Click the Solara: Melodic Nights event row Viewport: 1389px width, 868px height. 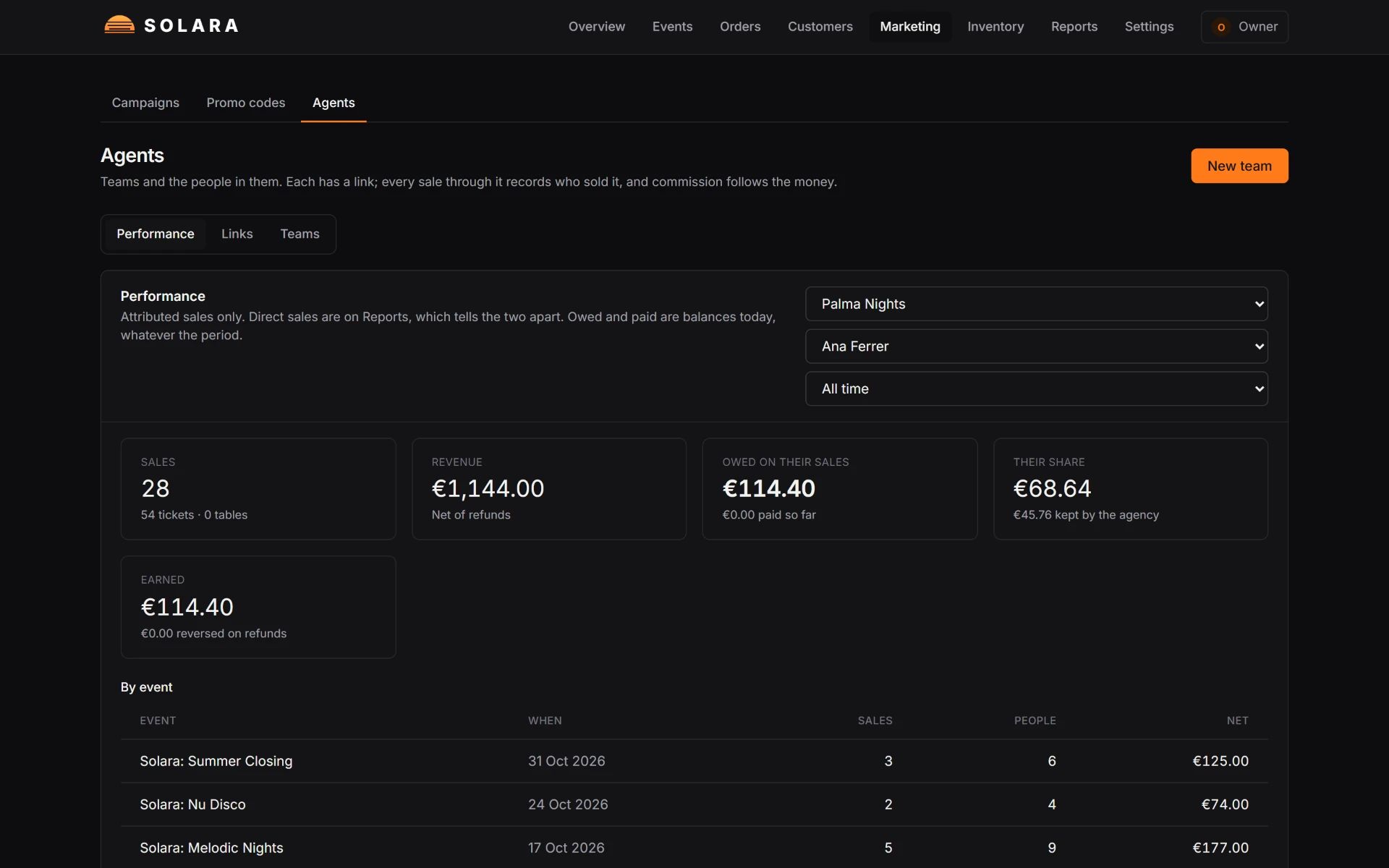pos(694,848)
